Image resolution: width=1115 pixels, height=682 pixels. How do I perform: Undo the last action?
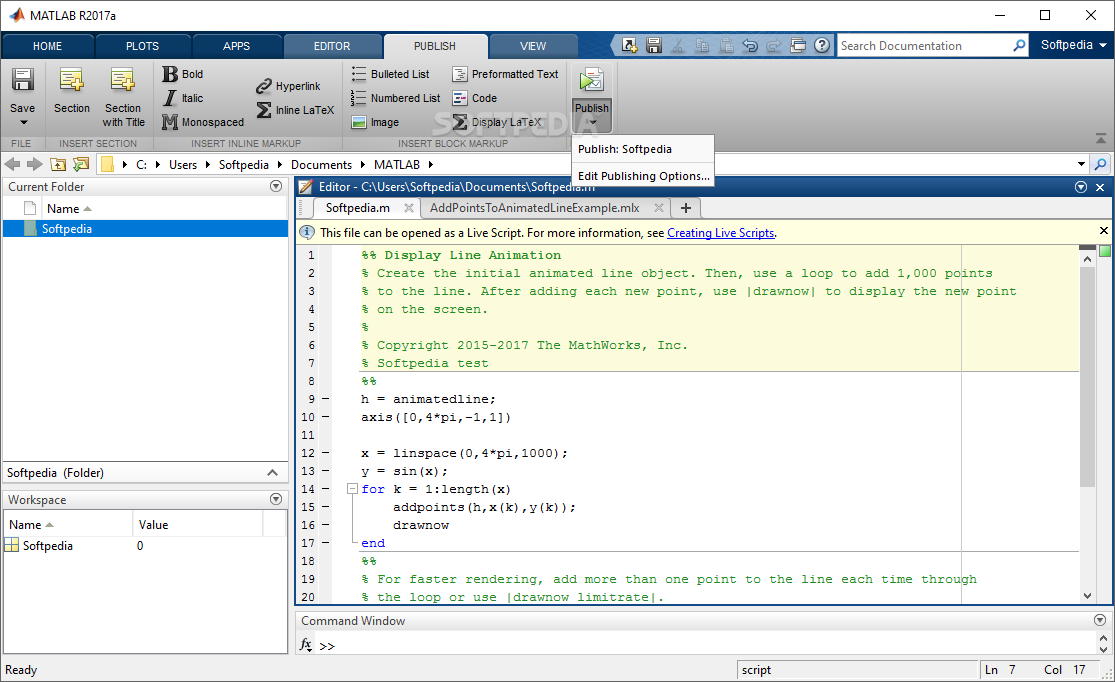(x=750, y=46)
